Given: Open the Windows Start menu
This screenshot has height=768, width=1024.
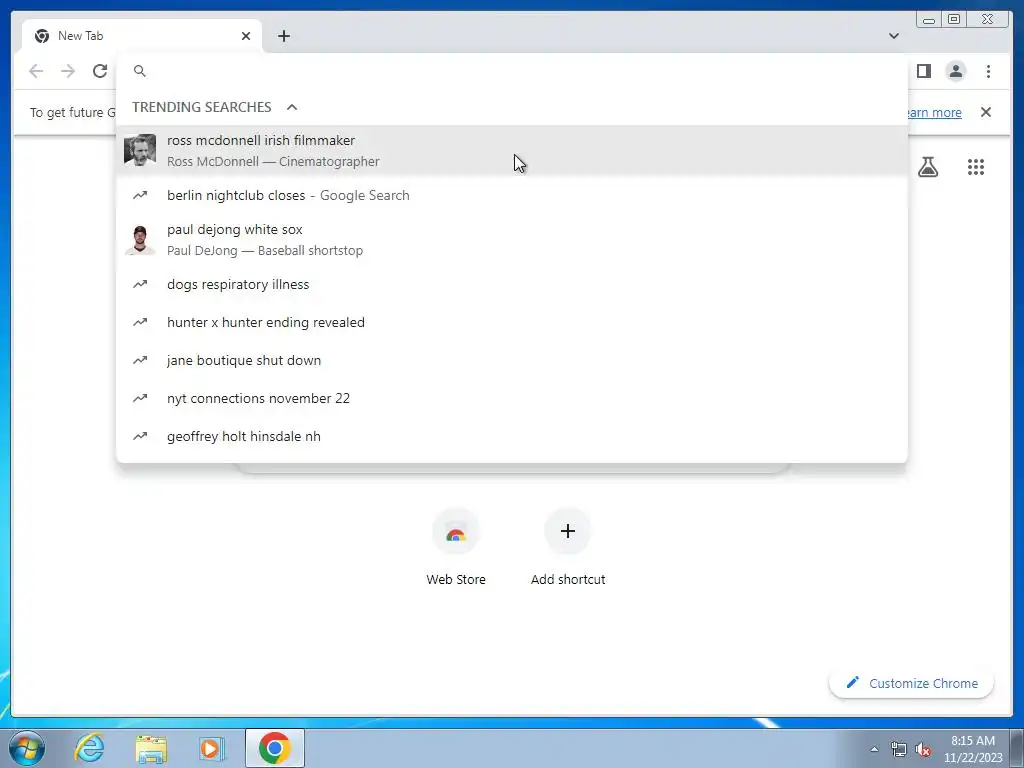Looking at the screenshot, I should (26, 748).
